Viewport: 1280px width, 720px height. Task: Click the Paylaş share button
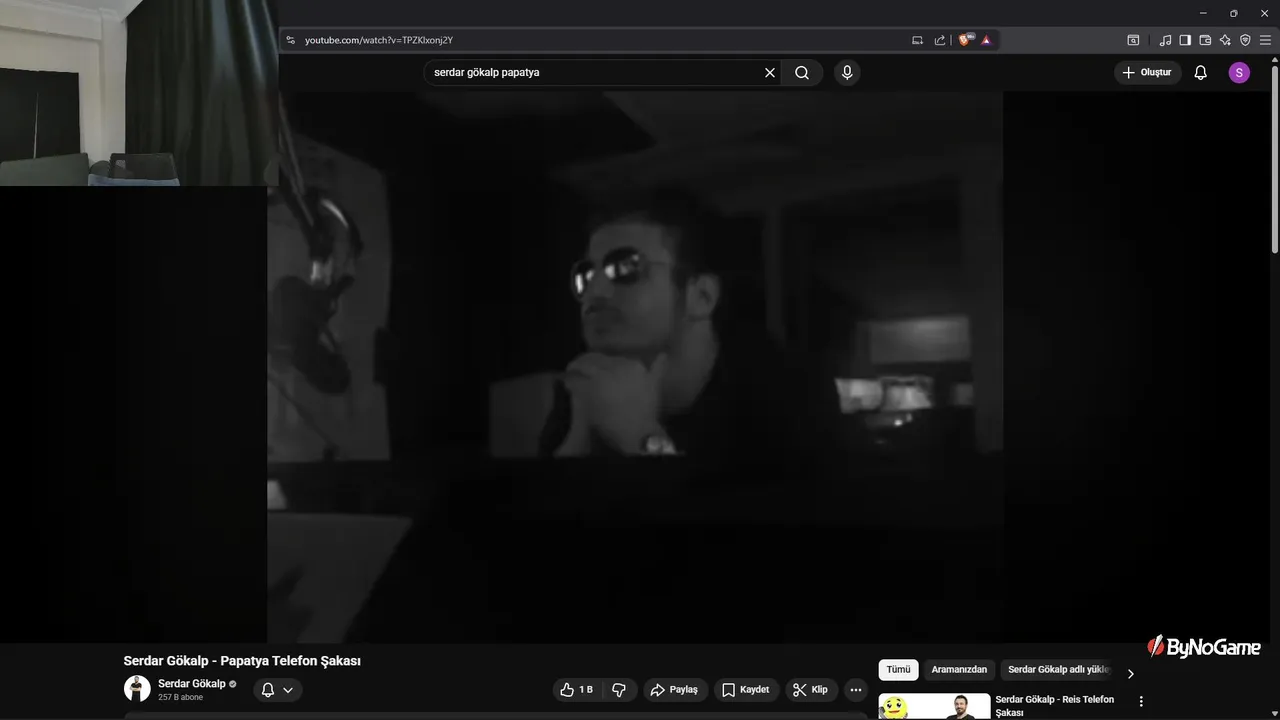tap(674, 690)
